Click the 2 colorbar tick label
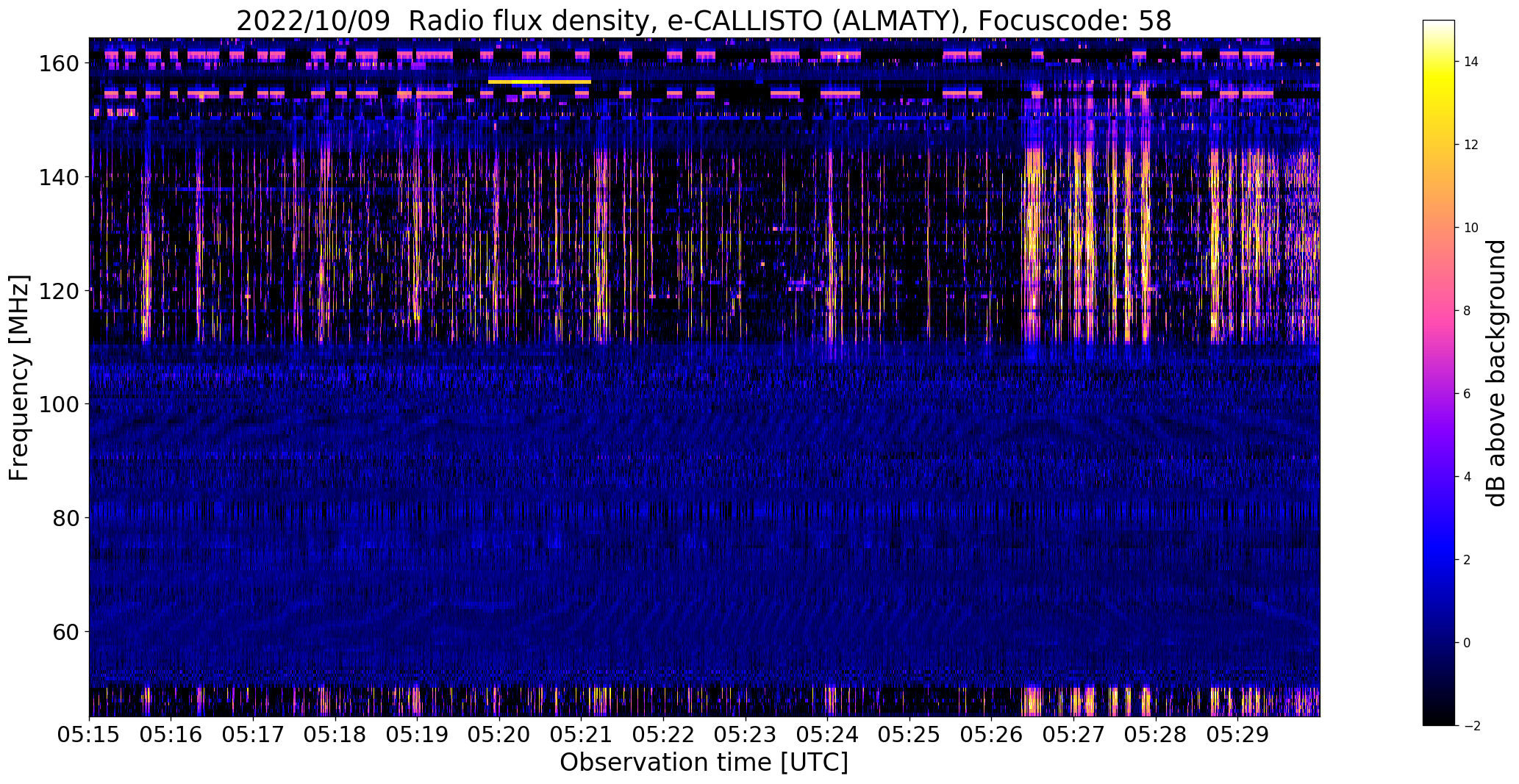Image resolution: width=1519 pixels, height=784 pixels. (x=1468, y=560)
